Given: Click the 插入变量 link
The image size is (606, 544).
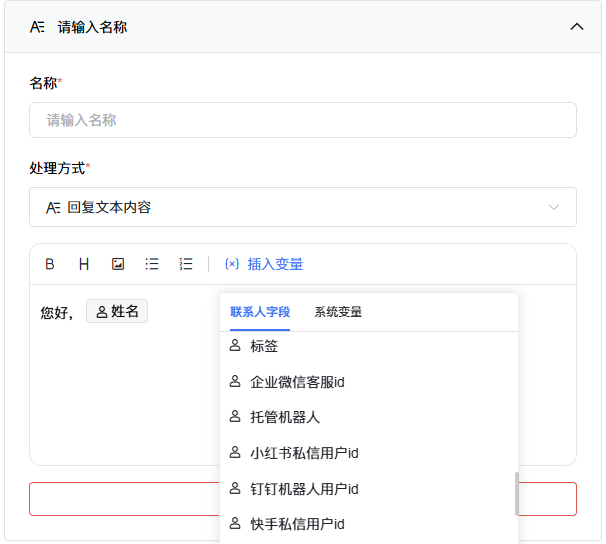Looking at the screenshot, I should coord(275,264).
